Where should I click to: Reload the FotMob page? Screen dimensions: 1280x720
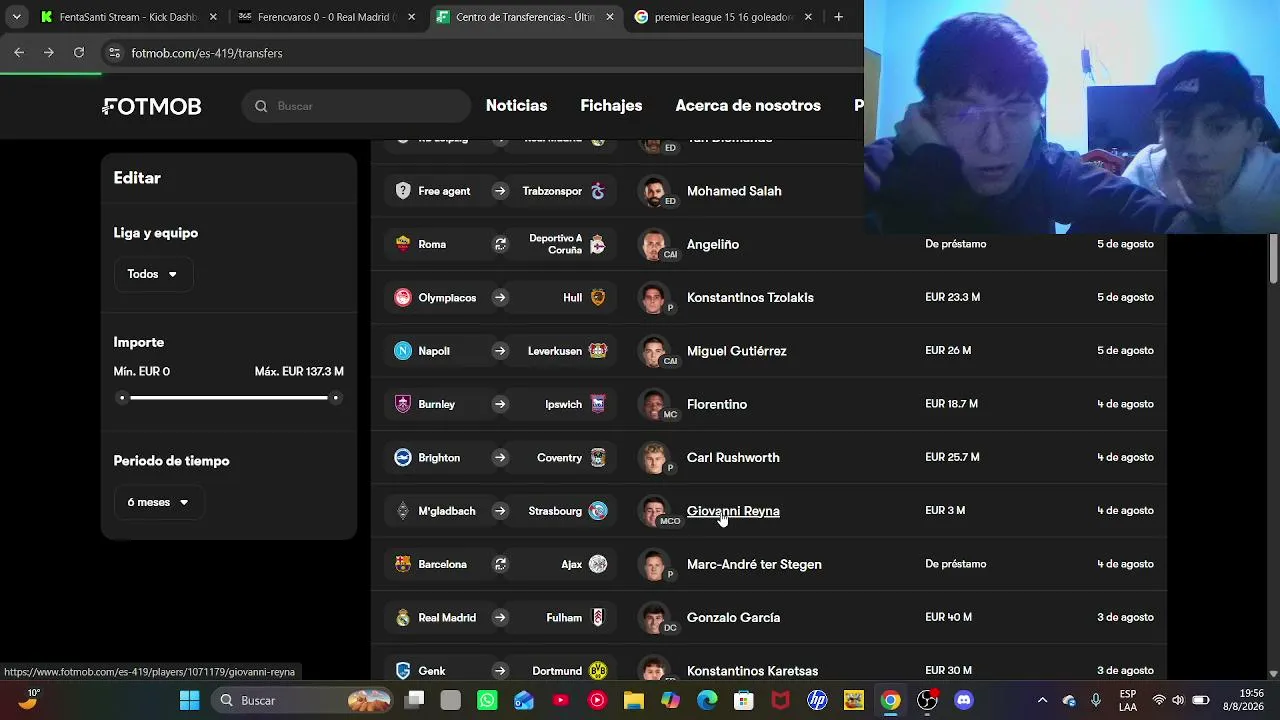[79, 53]
